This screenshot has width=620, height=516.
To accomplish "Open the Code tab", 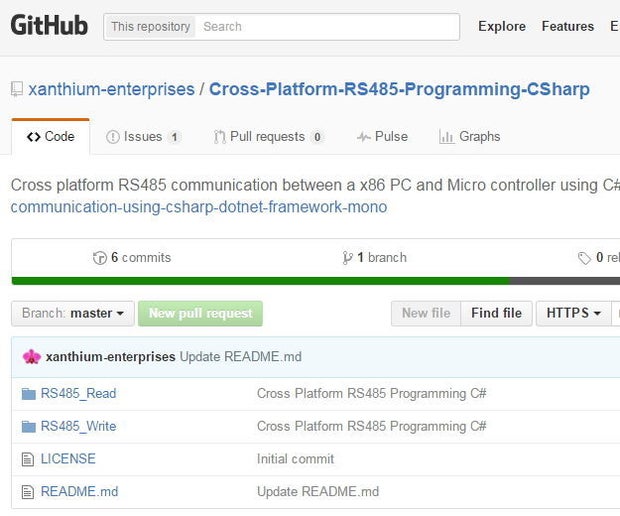I will [x=50, y=137].
